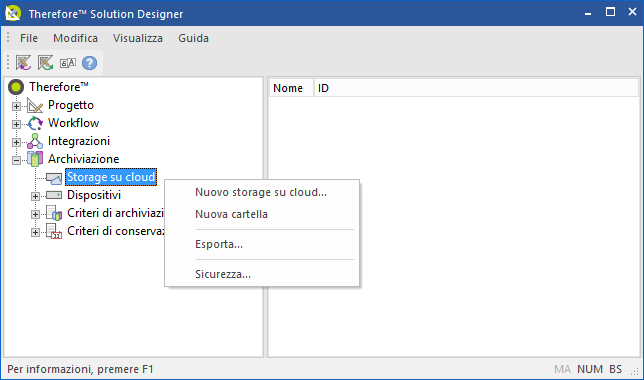Open the File menu
The height and width of the screenshot is (380, 644).
(29, 38)
